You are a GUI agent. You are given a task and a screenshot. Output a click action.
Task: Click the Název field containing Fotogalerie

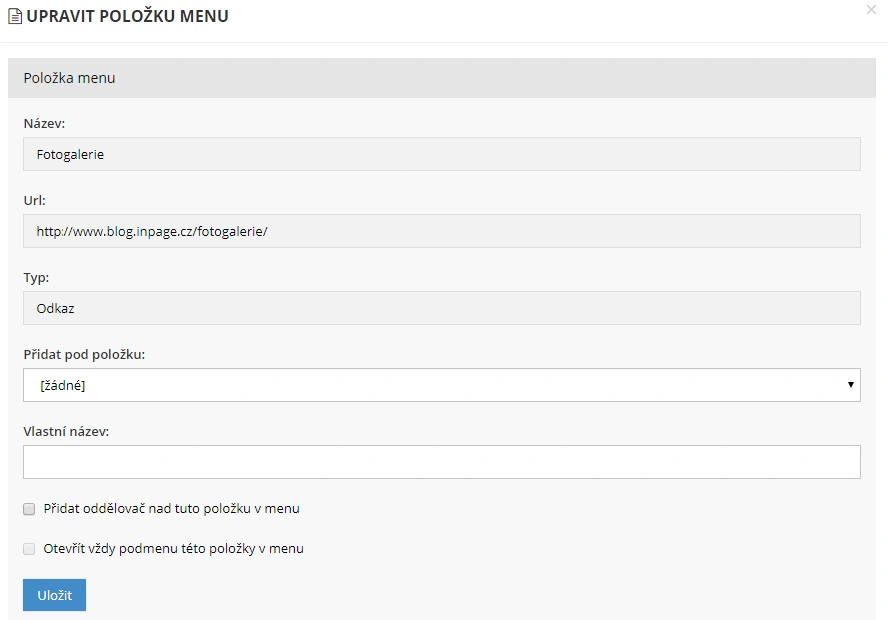click(x=441, y=155)
